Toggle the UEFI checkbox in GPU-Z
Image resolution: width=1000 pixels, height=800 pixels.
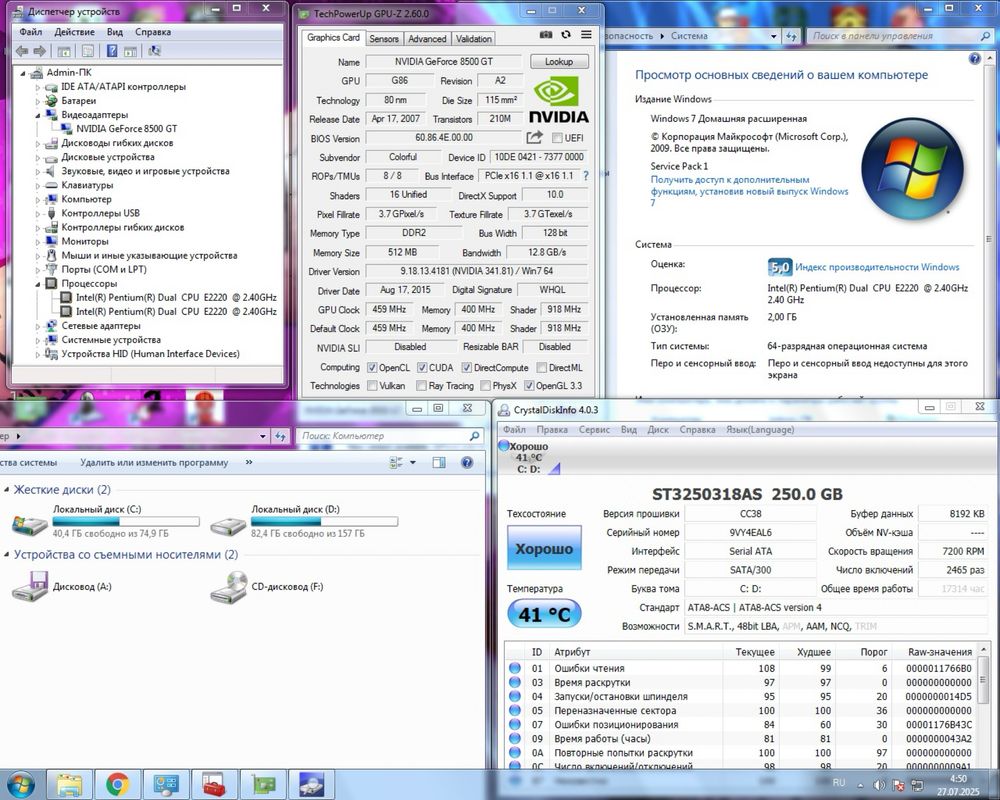point(557,138)
